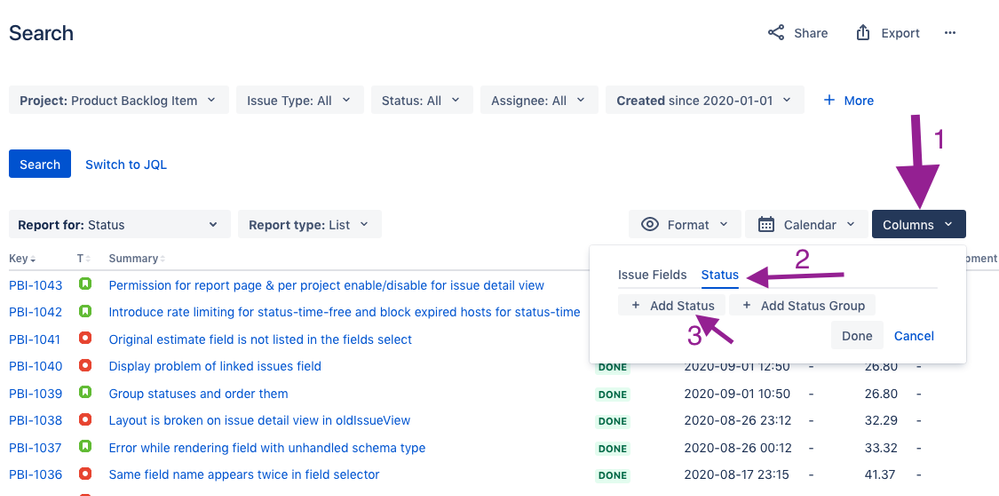Click the DONE badge in PBI-1039 row
Viewport: 999px width, 496px height.
coord(612,395)
